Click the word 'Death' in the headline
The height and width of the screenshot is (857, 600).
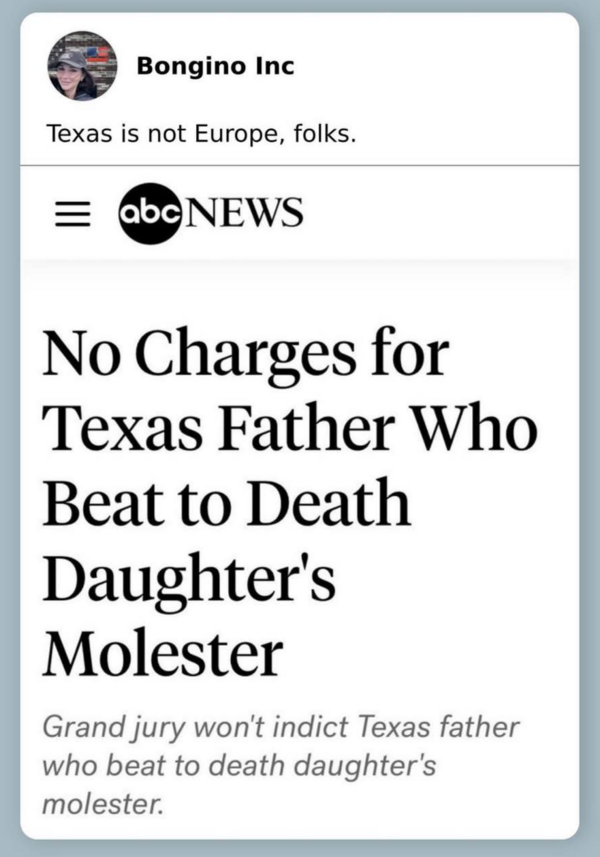tap(330, 502)
